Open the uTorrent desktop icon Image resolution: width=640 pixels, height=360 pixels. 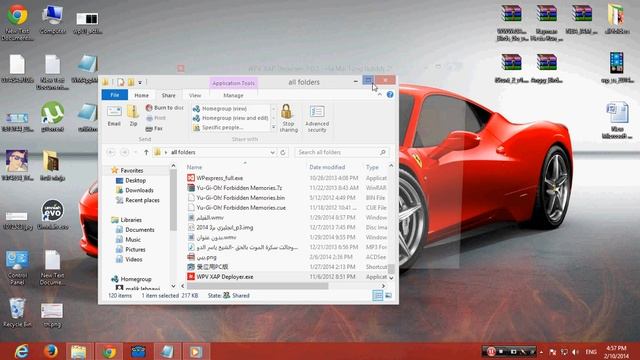52,117
